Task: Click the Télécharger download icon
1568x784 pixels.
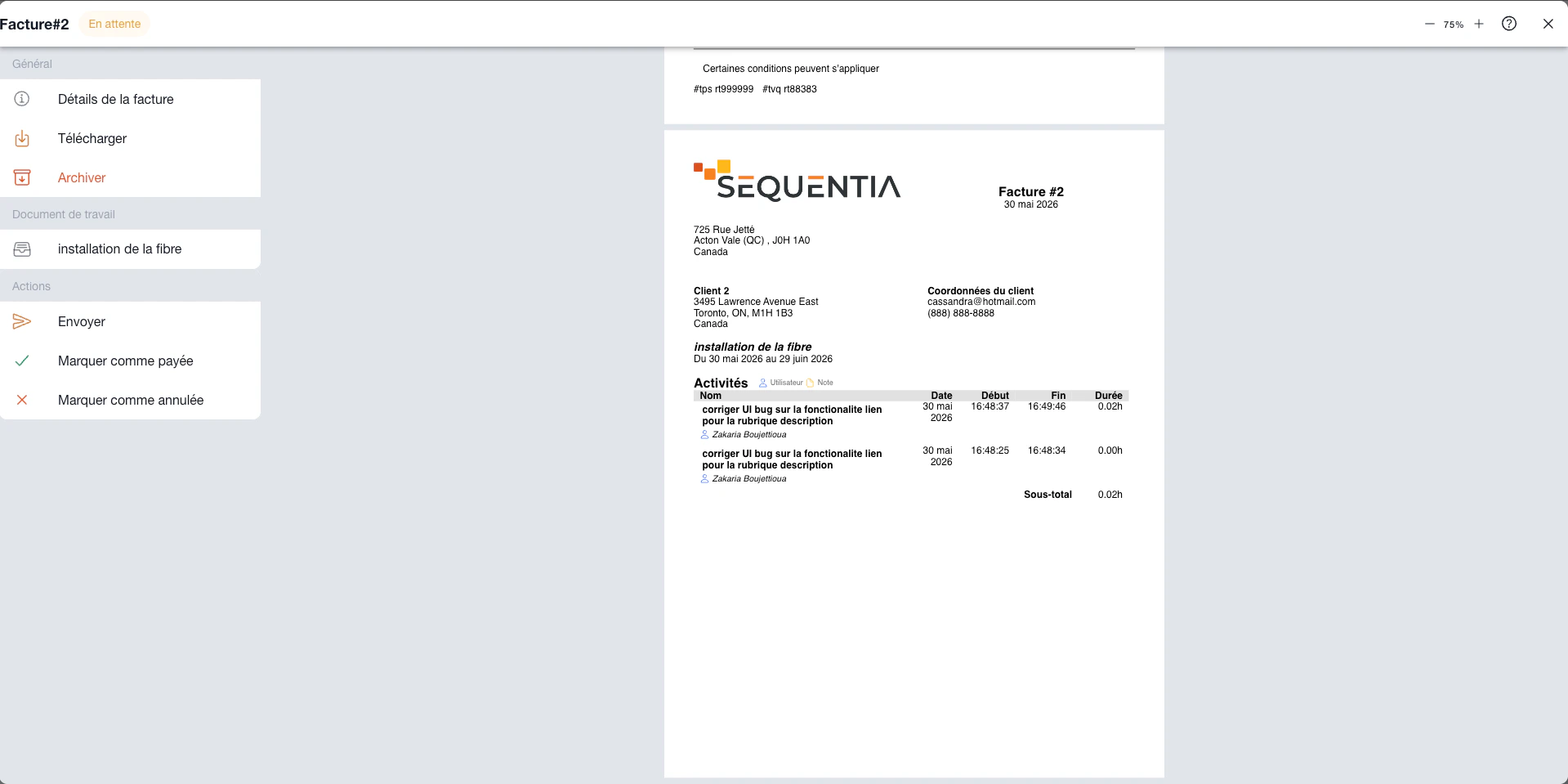Action: pyautogui.click(x=22, y=138)
